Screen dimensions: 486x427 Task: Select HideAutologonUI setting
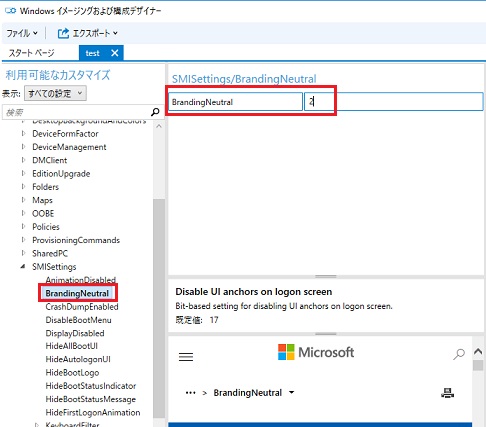(78, 359)
